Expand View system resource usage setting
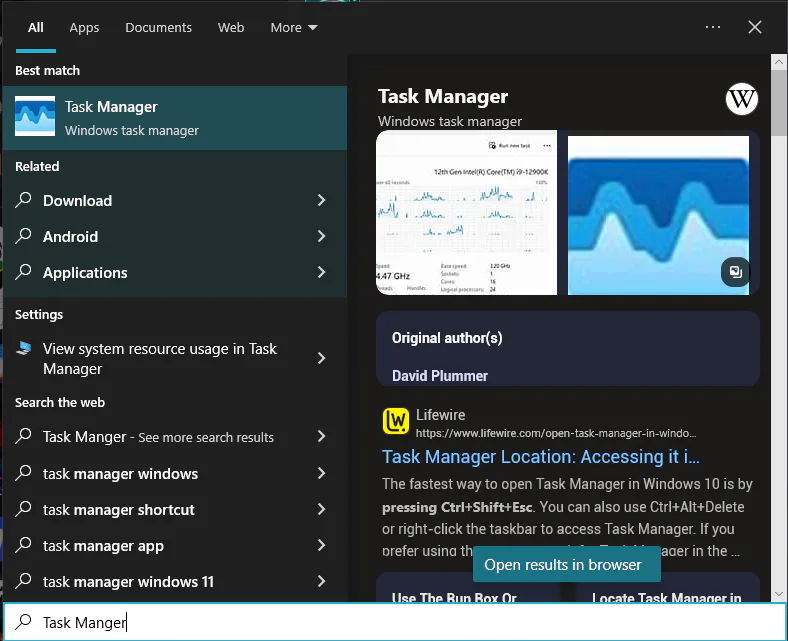Image resolution: width=788 pixels, height=641 pixels. click(322, 358)
